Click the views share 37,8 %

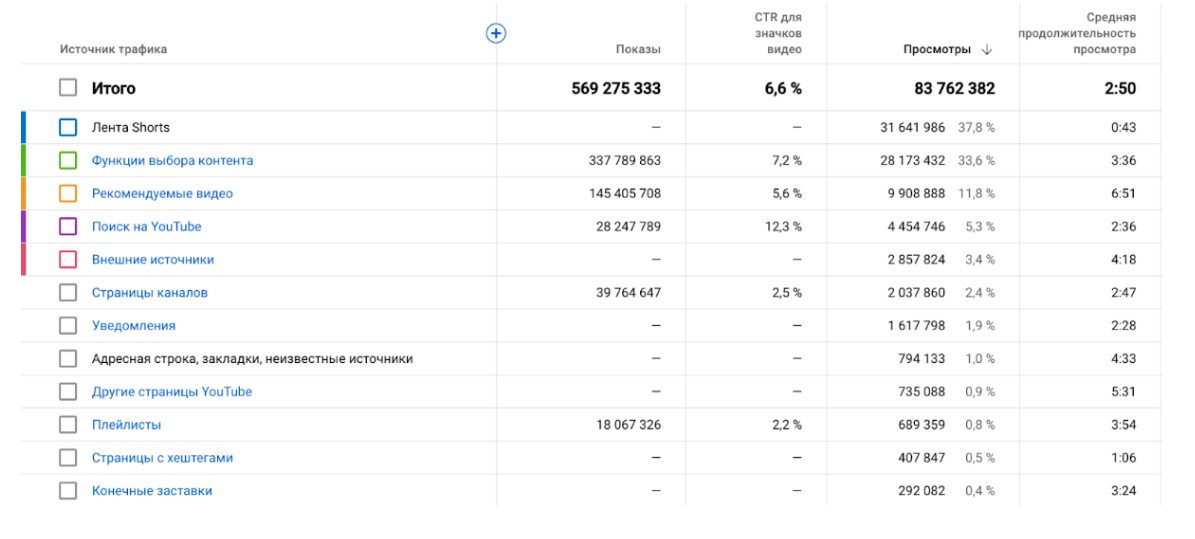click(976, 127)
